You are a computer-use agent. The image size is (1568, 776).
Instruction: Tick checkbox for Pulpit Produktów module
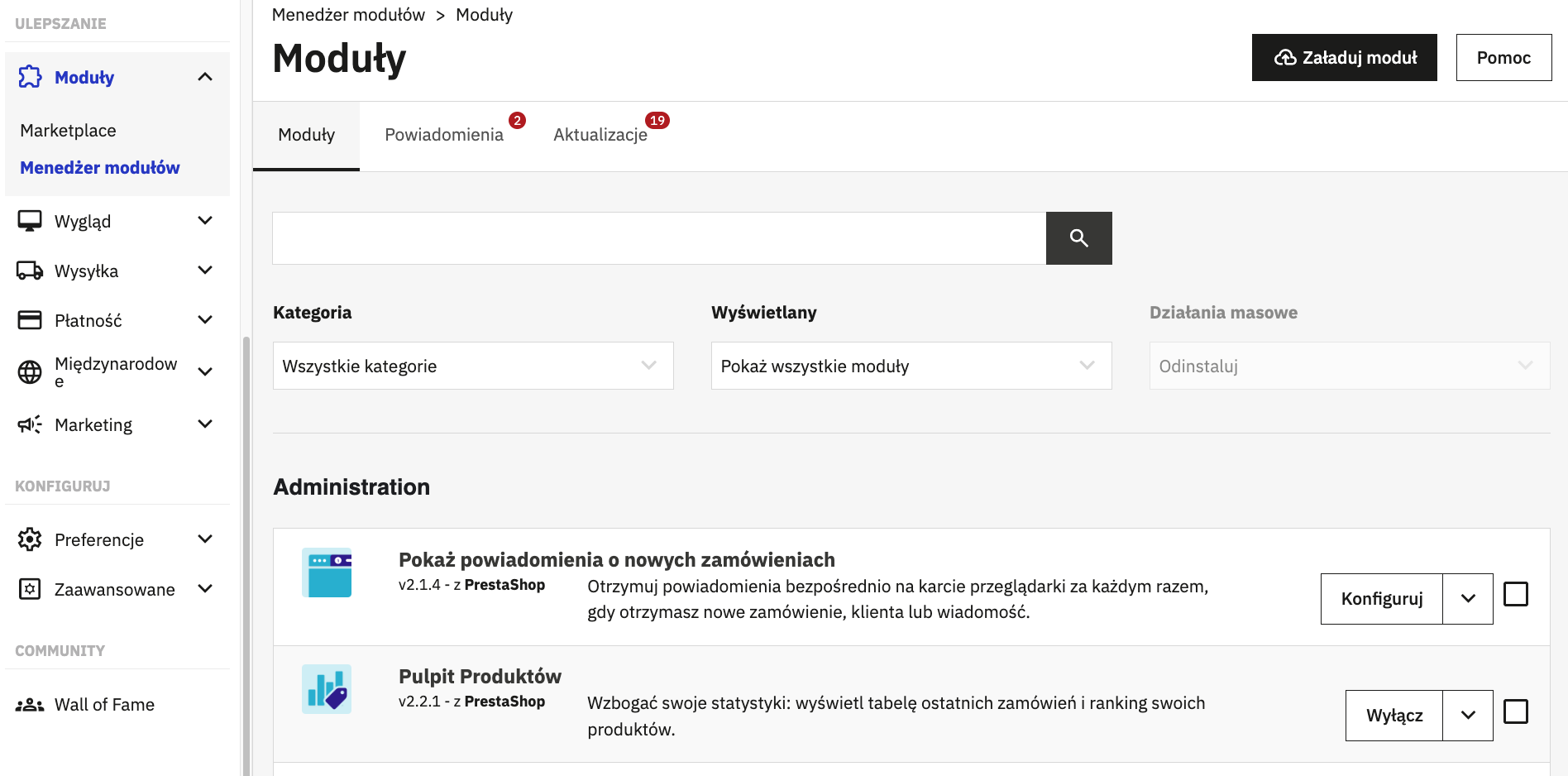pos(1515,711)
